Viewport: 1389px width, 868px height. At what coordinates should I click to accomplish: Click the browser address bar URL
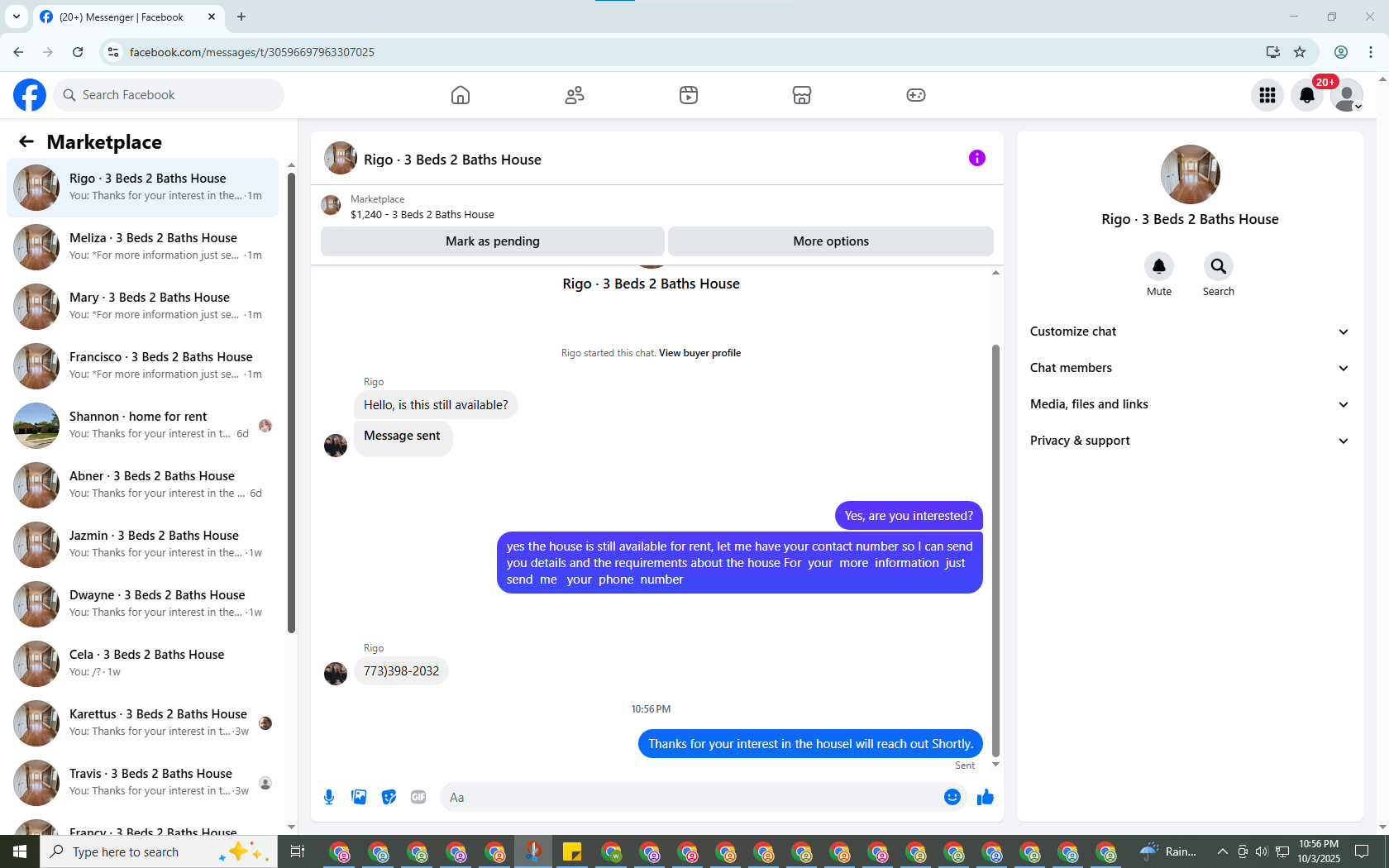pos(252,52)
